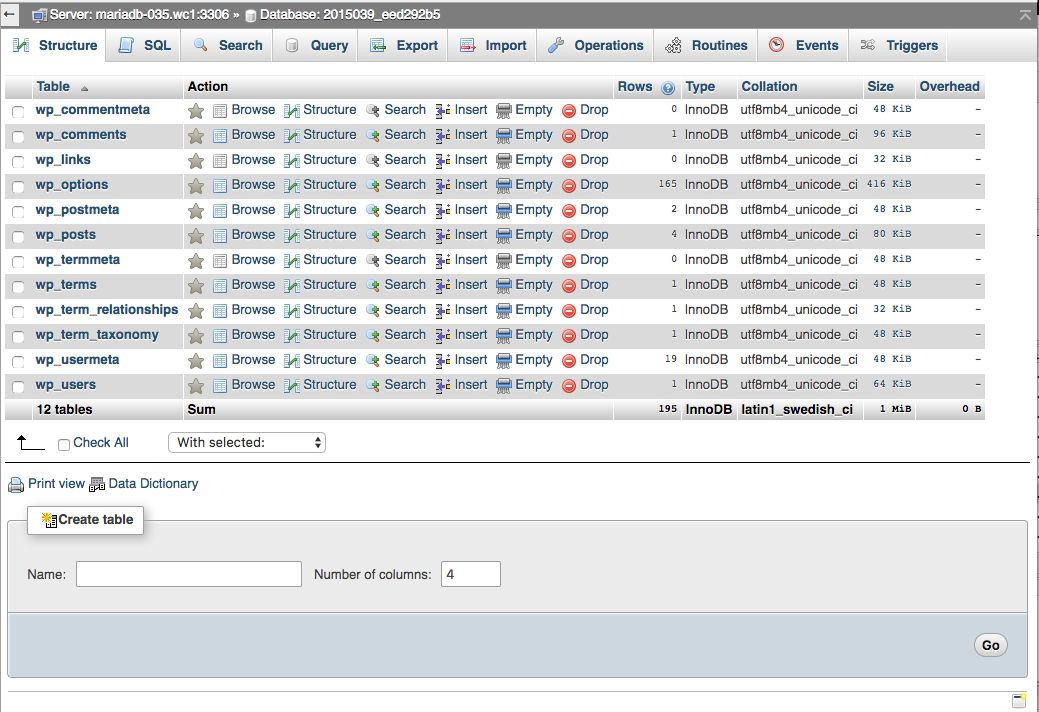Select the wp_usermeta table checkbox

coord(19,362)
